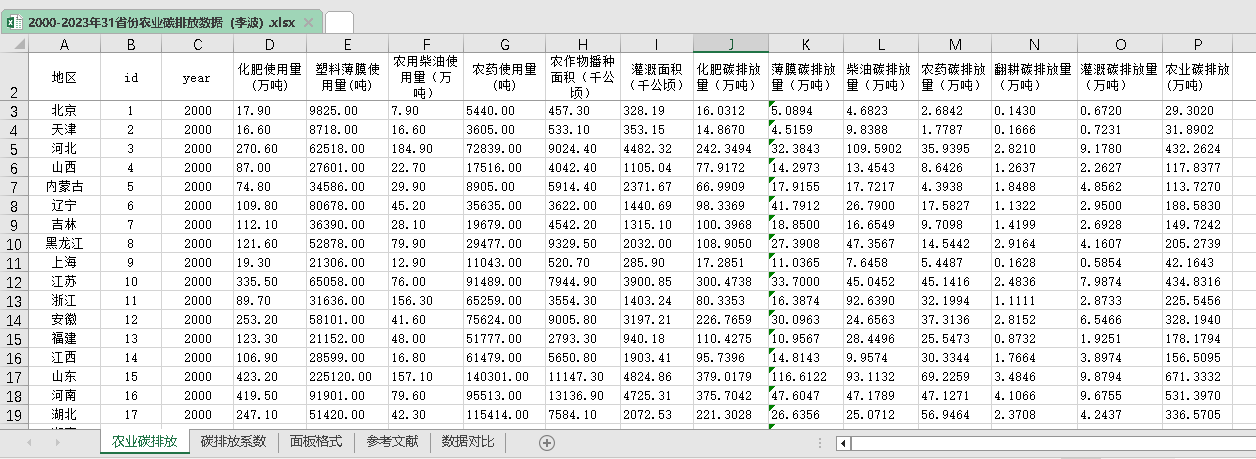
Task: Select the 湖北 region cell
Action: coord(65,414)
